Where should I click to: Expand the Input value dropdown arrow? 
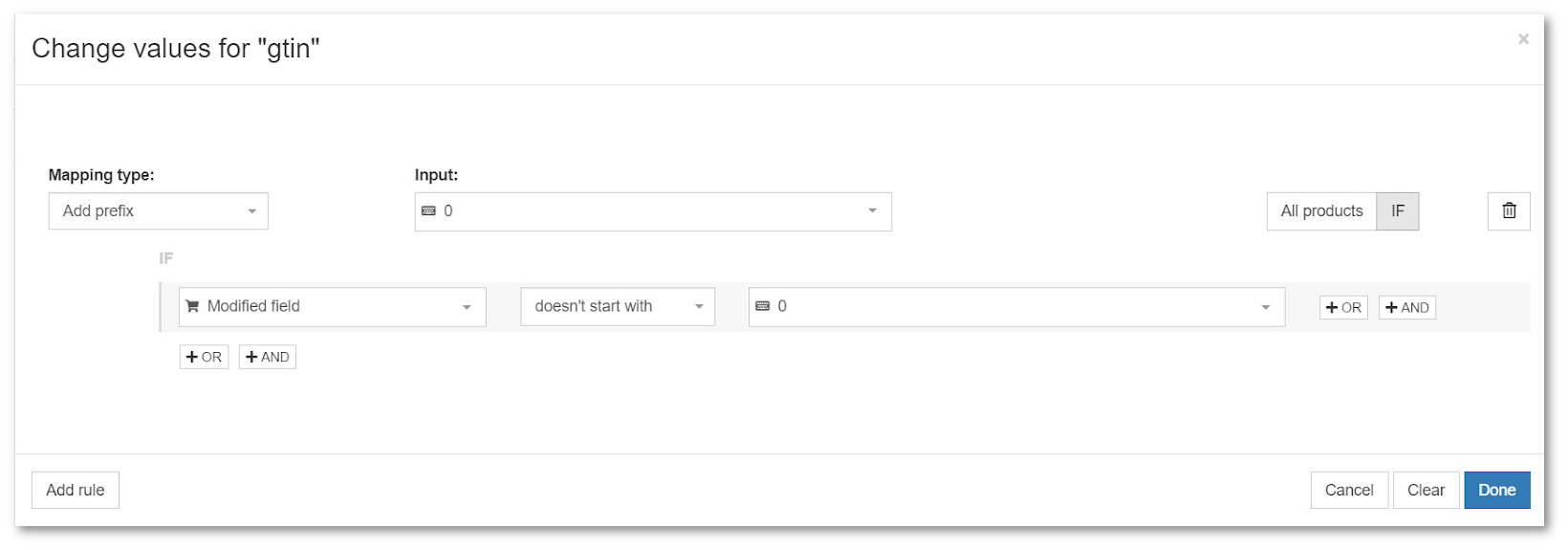click(872, 211)
